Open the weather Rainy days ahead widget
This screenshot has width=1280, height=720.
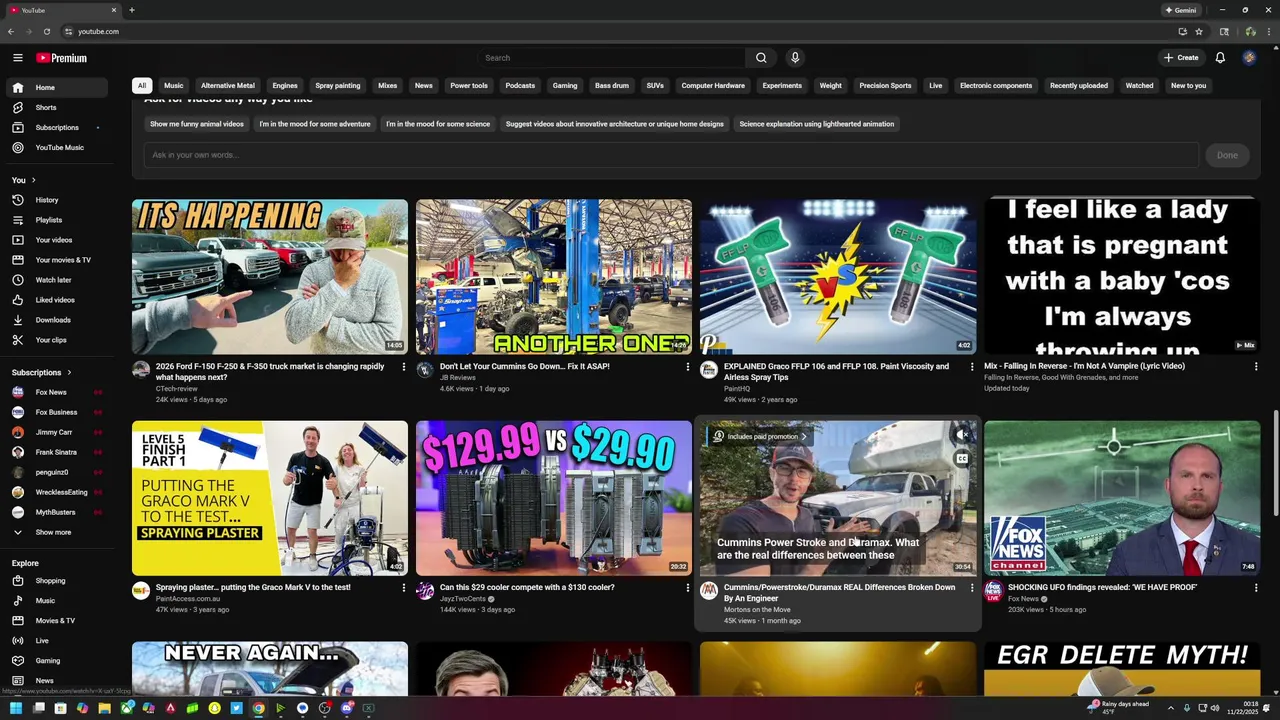1118,708
